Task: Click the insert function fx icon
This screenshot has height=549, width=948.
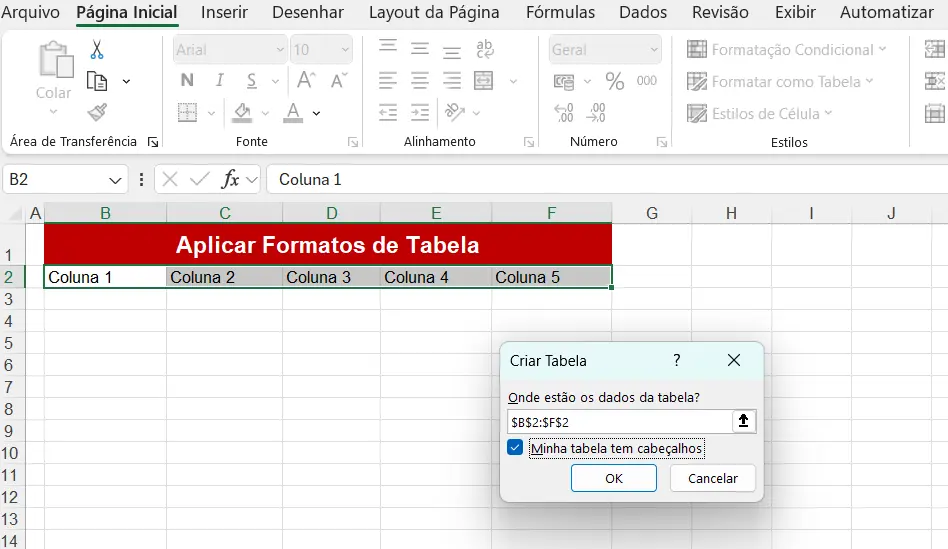Action: pyautogui.click(x=230, y=180)
